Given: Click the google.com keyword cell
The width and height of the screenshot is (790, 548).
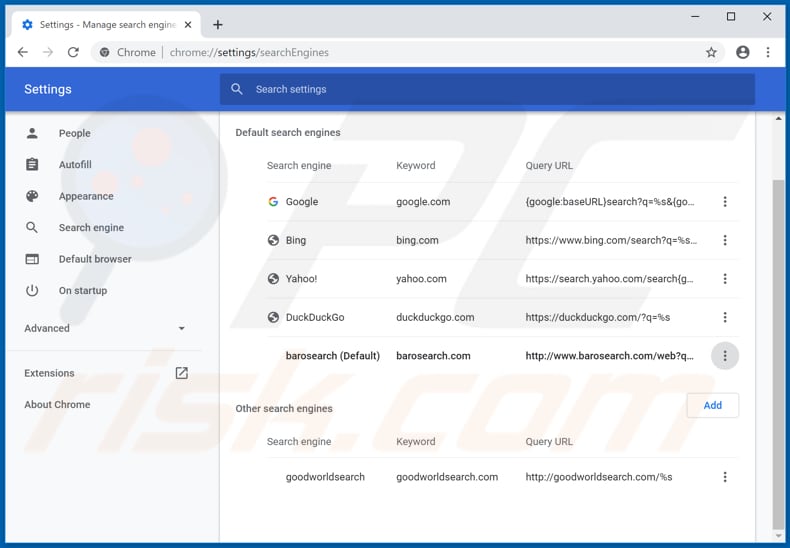Looking at the screenshot, I should [423, 202].
